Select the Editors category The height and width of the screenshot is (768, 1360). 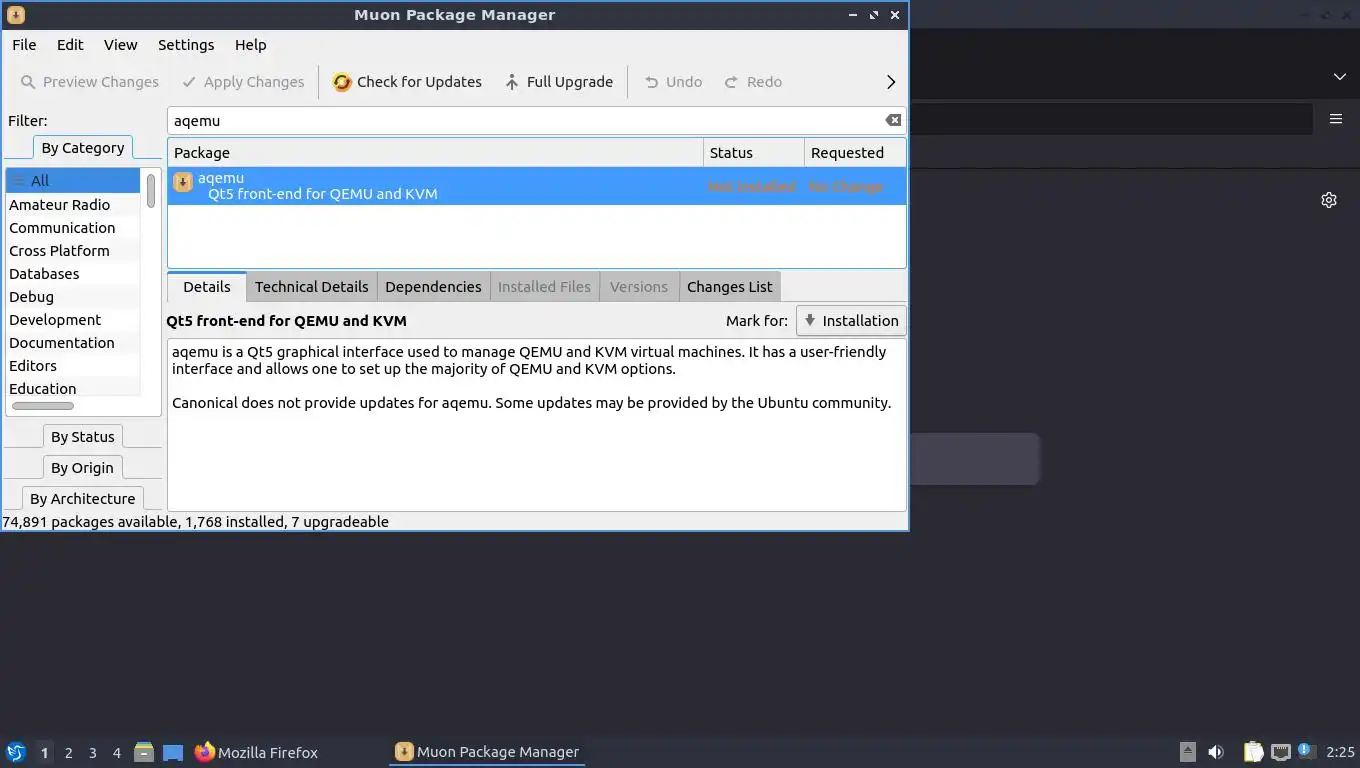coord(73,366)
